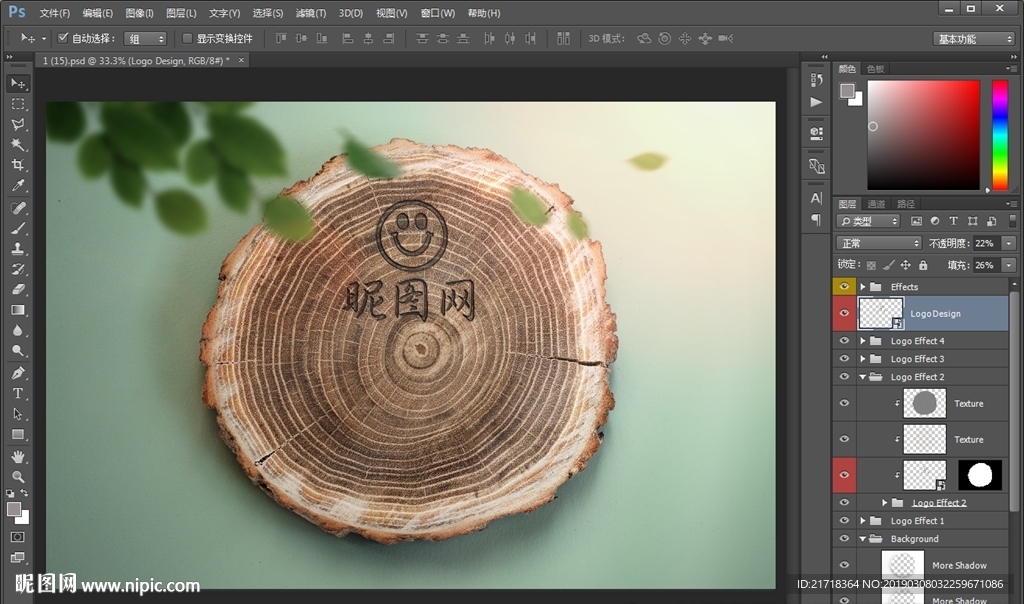This screenshot has height=604, width=1024.
Task: Select the Polygonal Lasso tool
Action: coord(18,125)
